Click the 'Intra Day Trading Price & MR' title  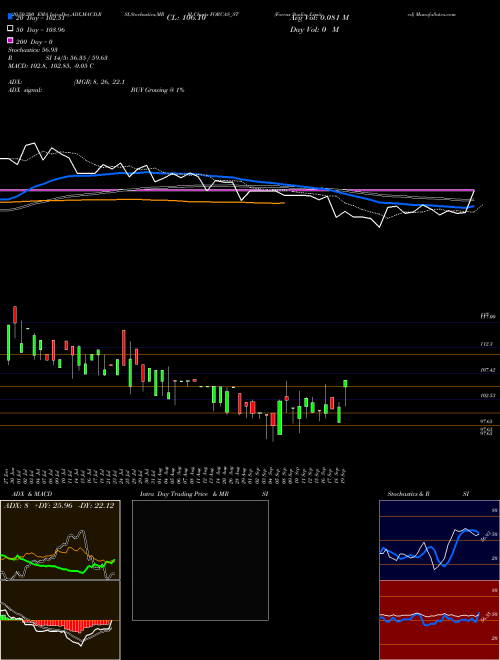tap(184, 494)
